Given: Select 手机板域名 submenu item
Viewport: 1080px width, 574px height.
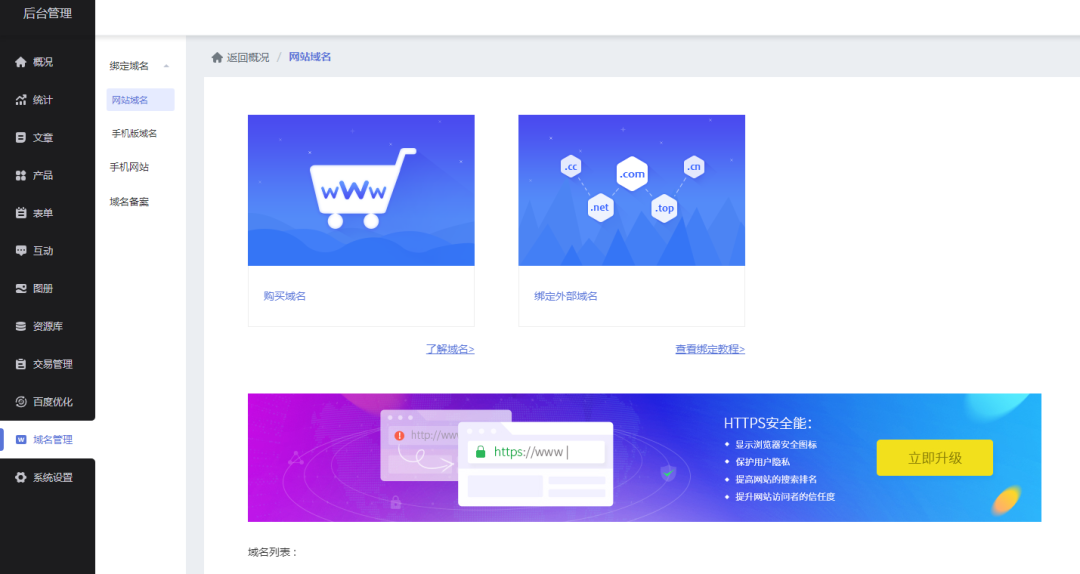Looking at the screenshot, I should pos(134,134).
